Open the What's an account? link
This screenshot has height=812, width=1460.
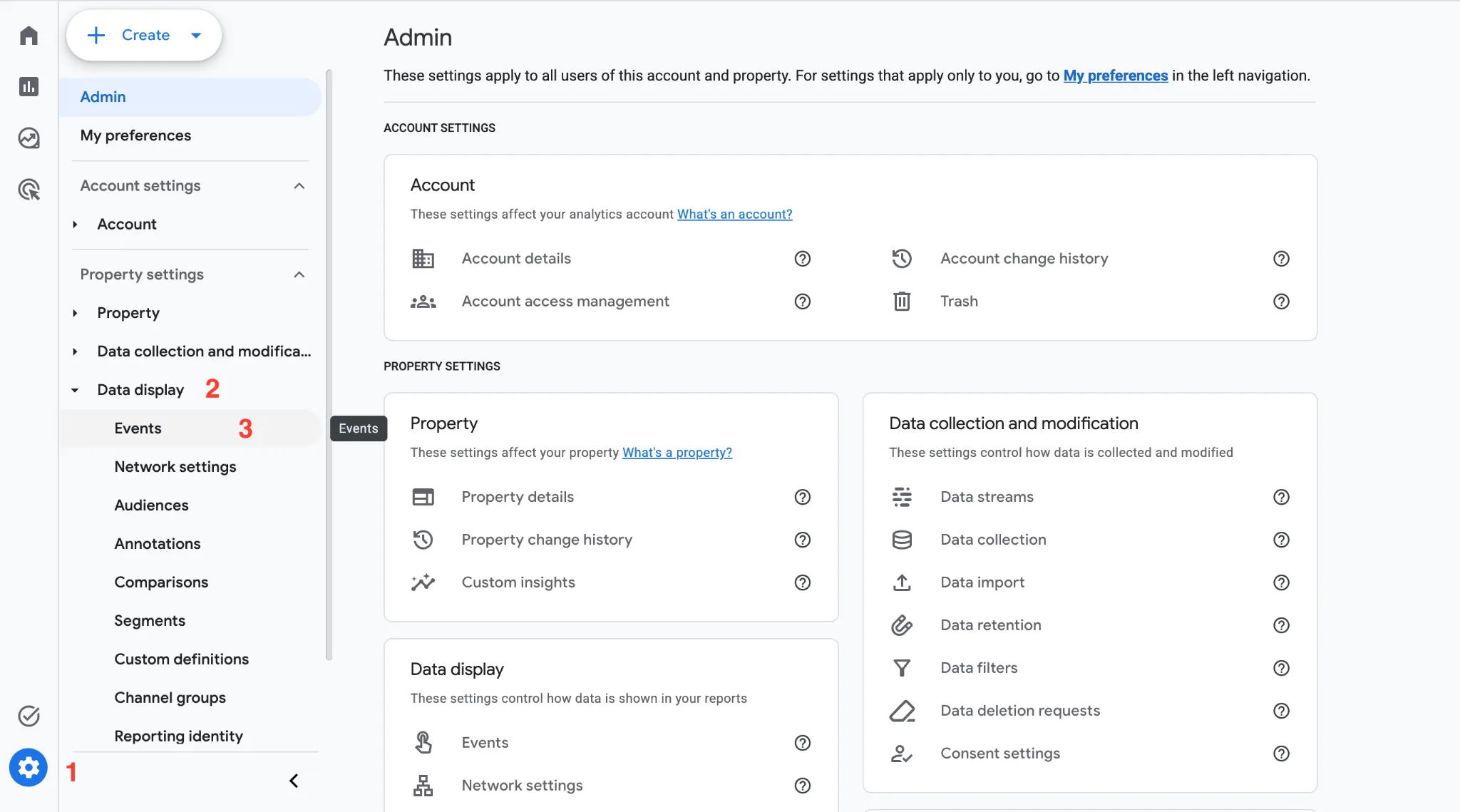pyautogui.click(x=734, y=214)
